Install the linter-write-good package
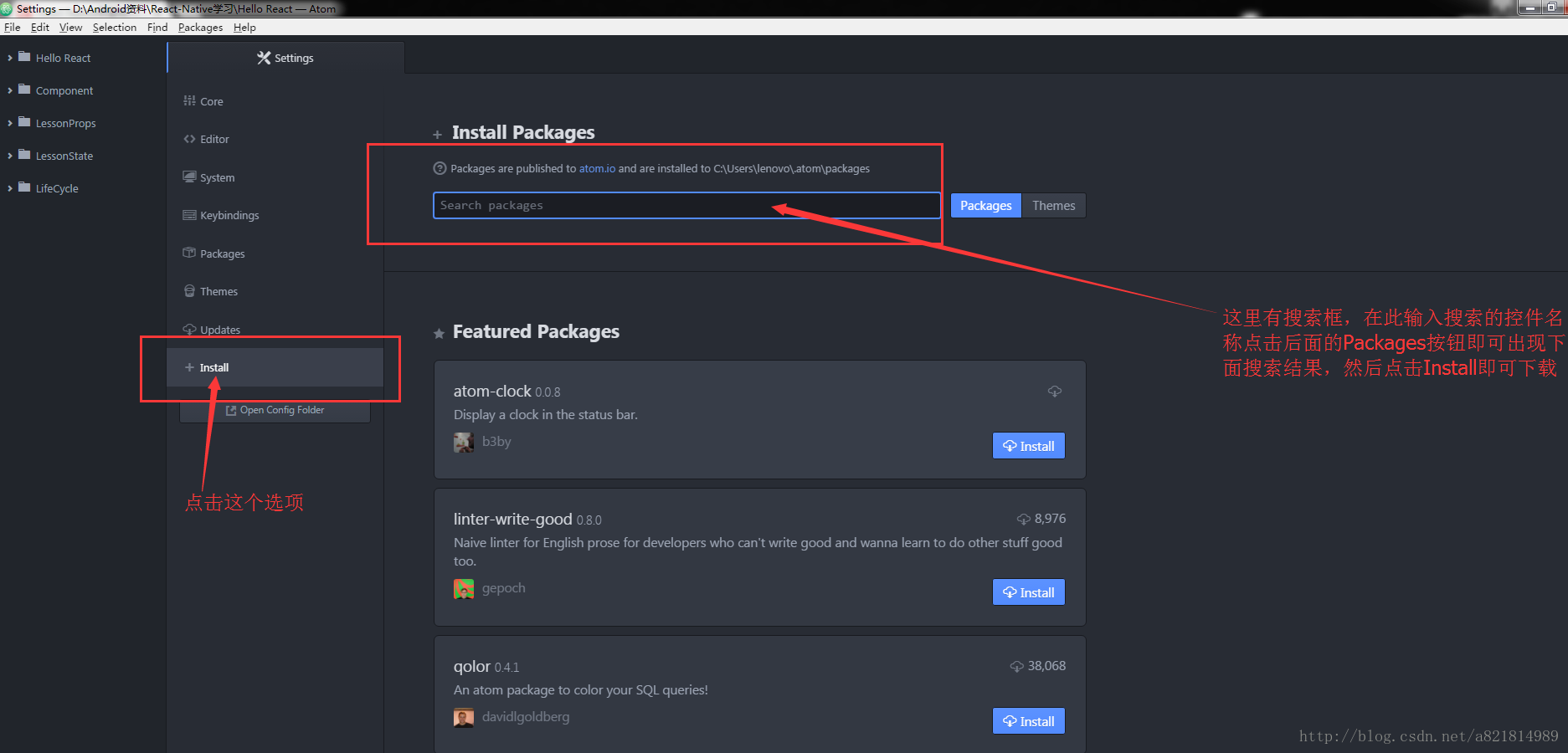The width and height of the screenshot is (1568, 753). click(1029, 592)
